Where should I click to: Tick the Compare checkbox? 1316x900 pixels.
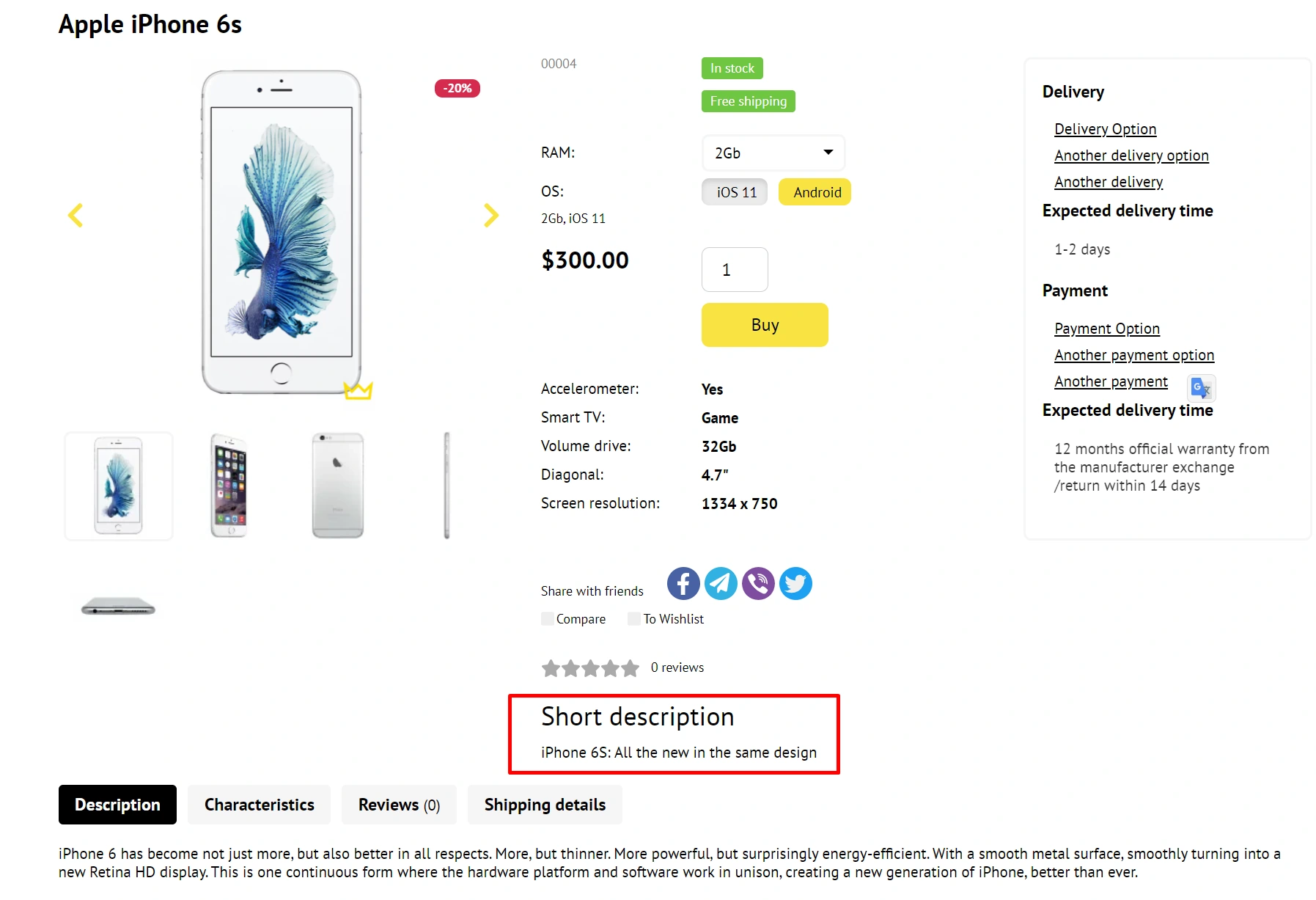click(x=548, y=619)
